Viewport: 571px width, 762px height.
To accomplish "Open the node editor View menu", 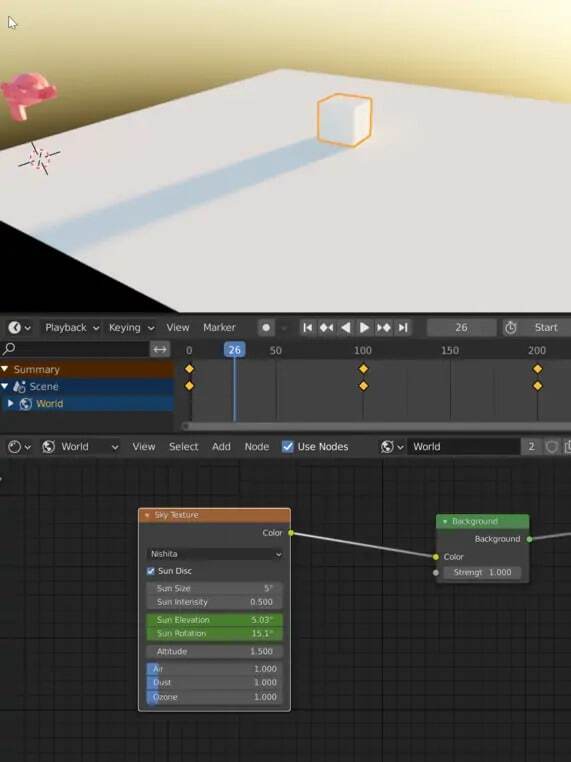I will 144,447.
